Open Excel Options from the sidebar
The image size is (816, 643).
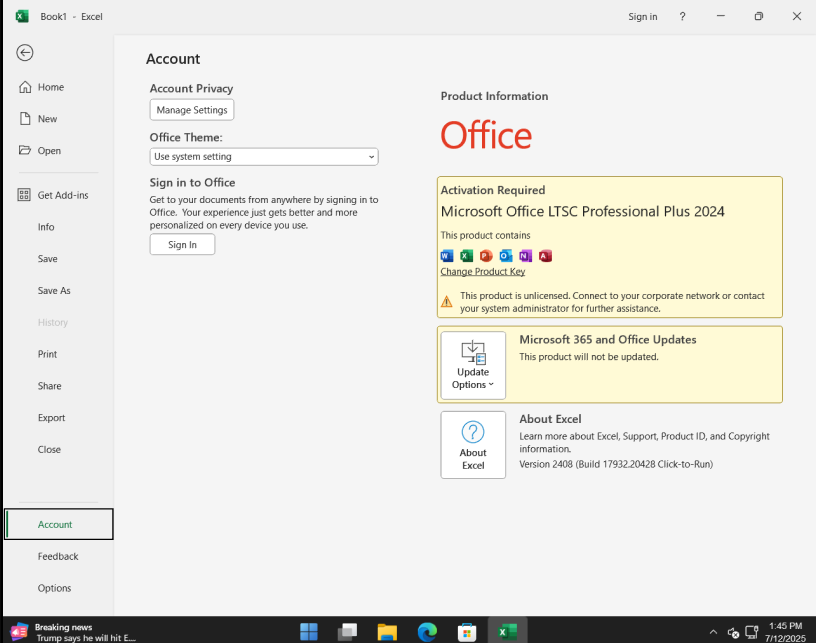54,588
